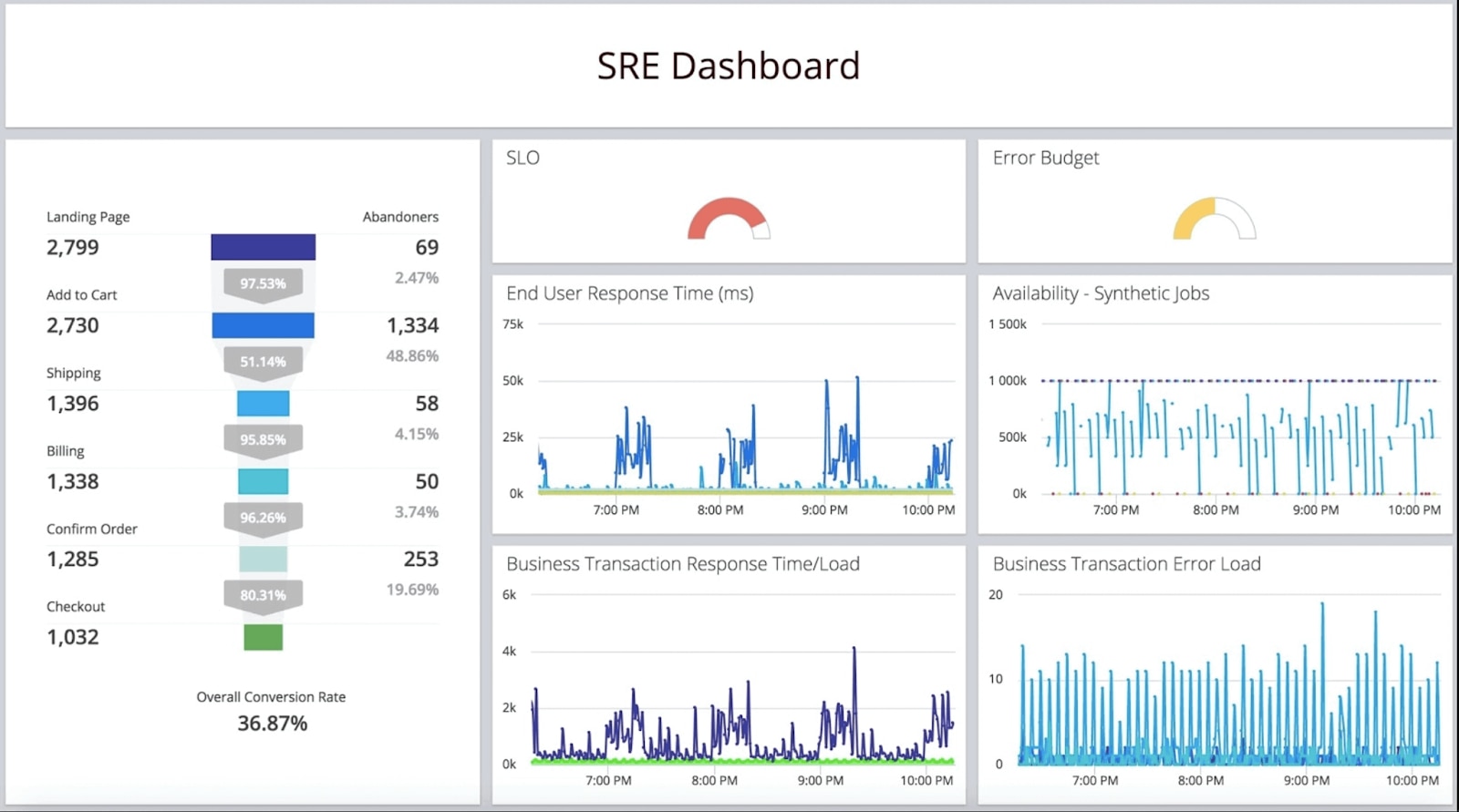Click the SRE Dashboard title

[x=729, y=66]
